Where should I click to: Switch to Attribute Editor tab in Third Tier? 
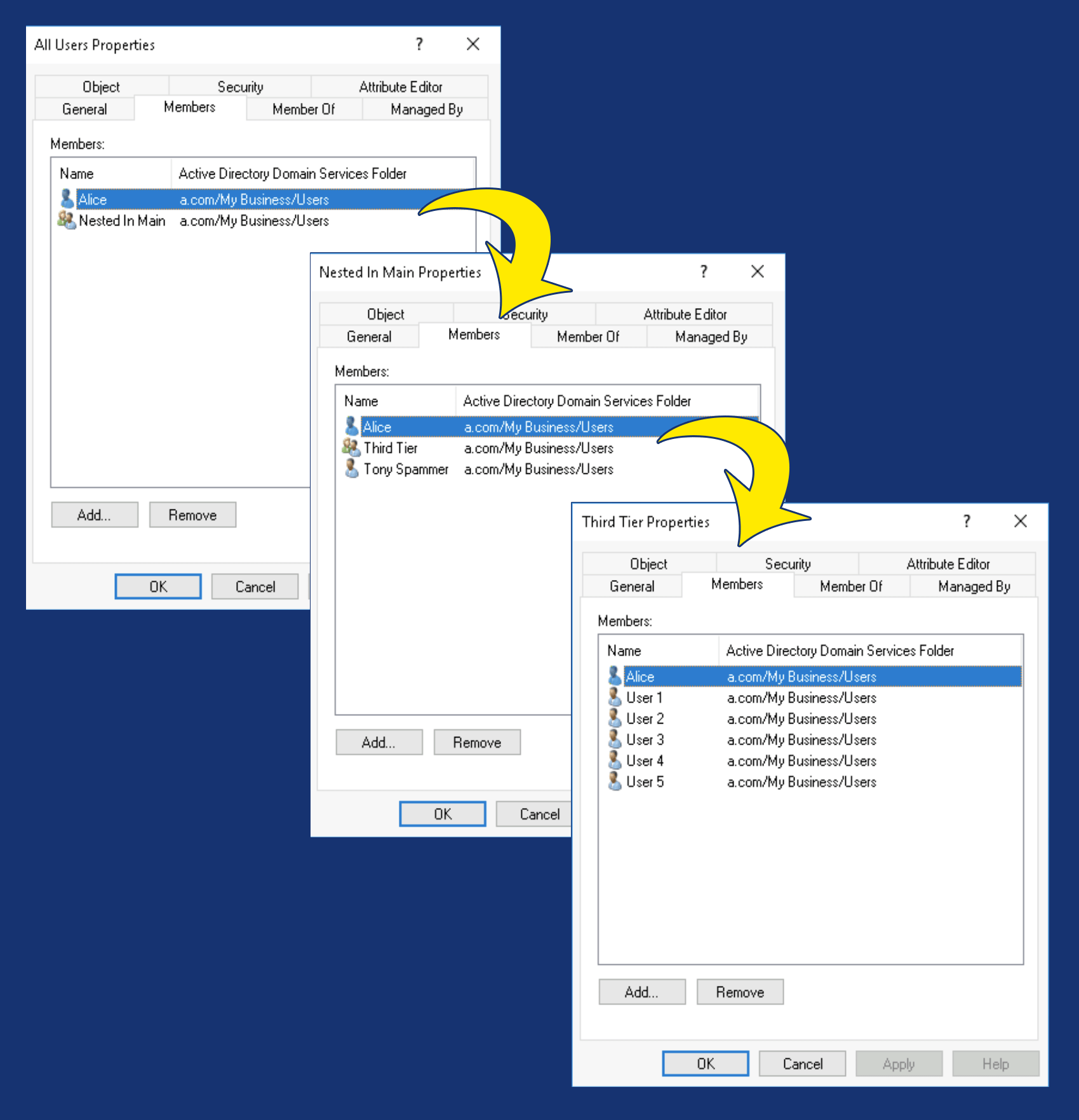tap(948, 564)
